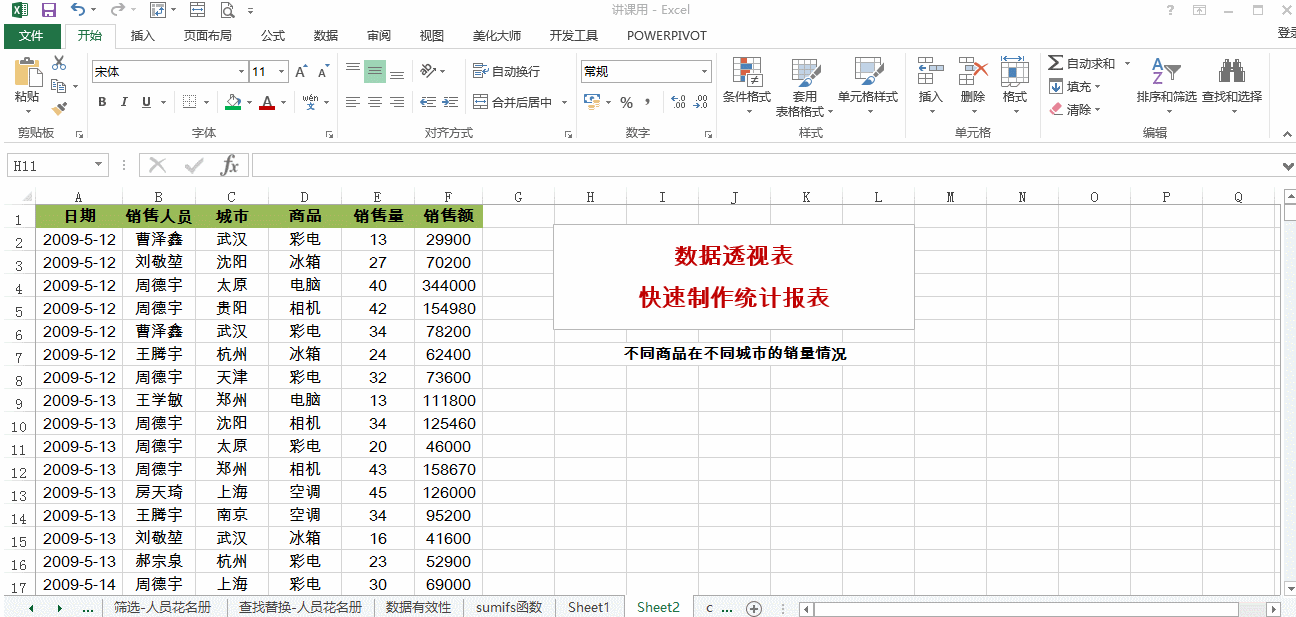Select all cells with corner triangle
This screenshot has width=1296, height=617.
26,197
